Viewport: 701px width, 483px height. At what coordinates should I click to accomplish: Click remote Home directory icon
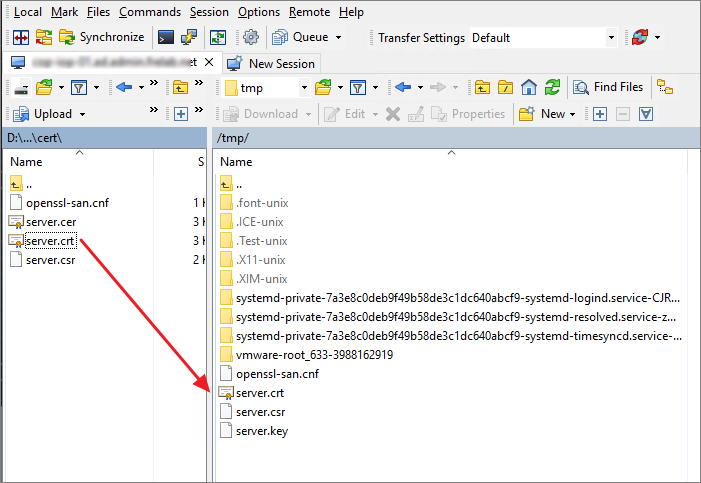click(x=529, y=87)
